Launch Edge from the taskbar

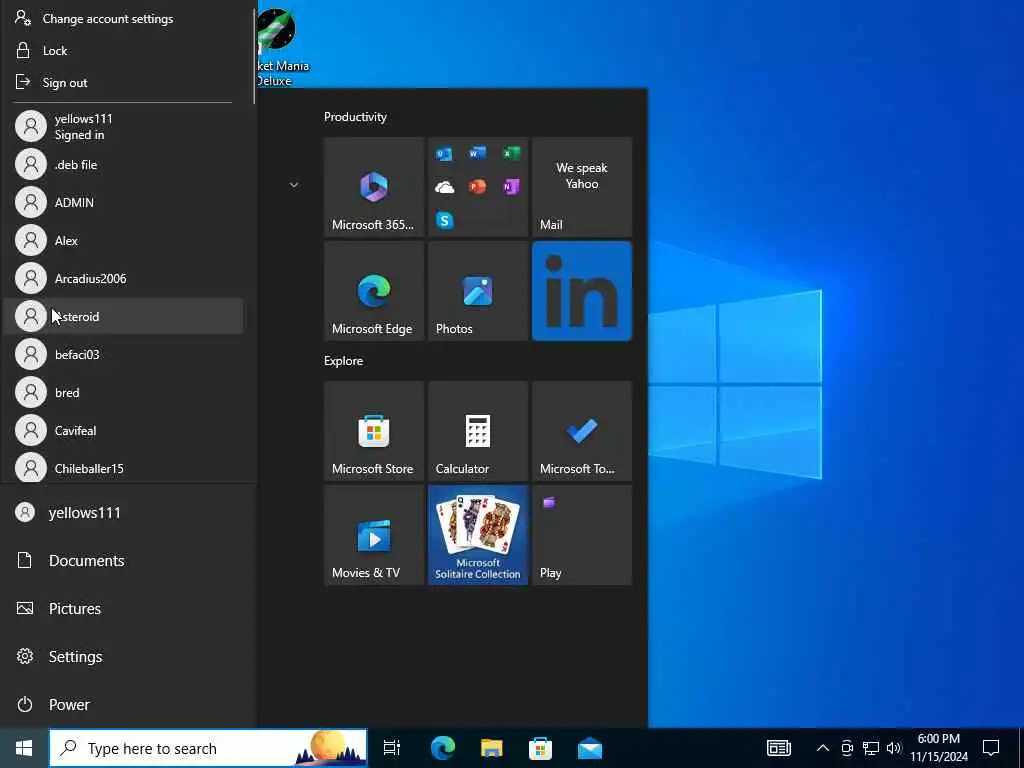point(443,748)
